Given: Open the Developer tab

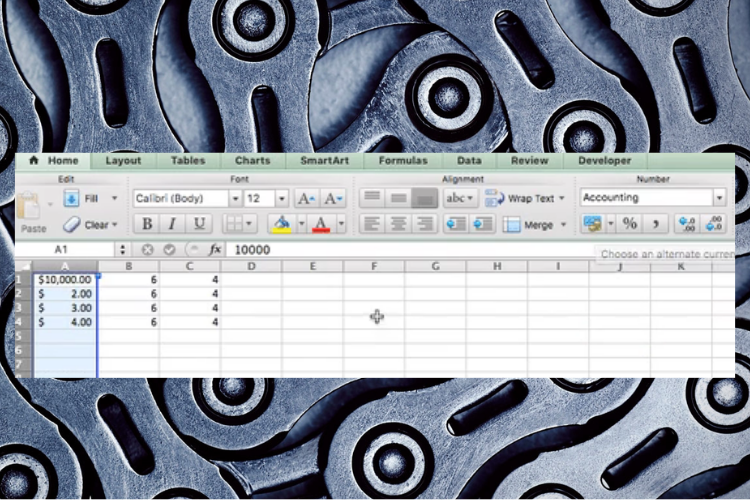Looking at the screenshot, I should tap(605, 160).
